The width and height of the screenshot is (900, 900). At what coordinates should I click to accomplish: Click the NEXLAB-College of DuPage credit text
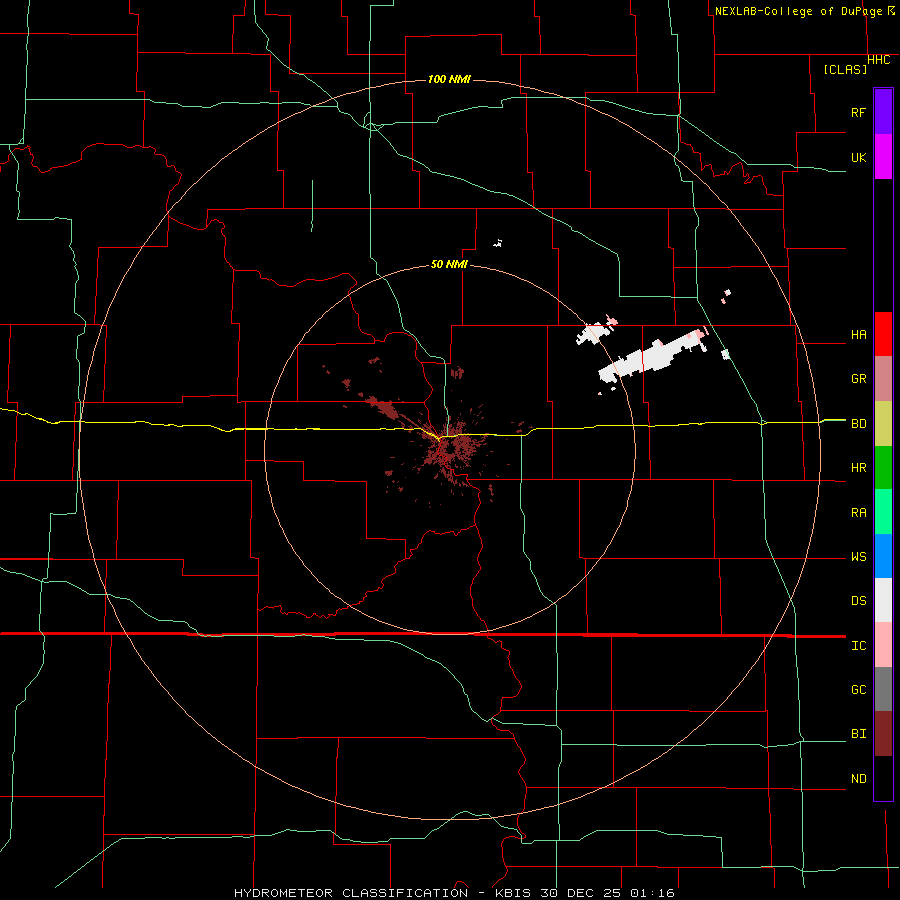click(x=798, y=11)
